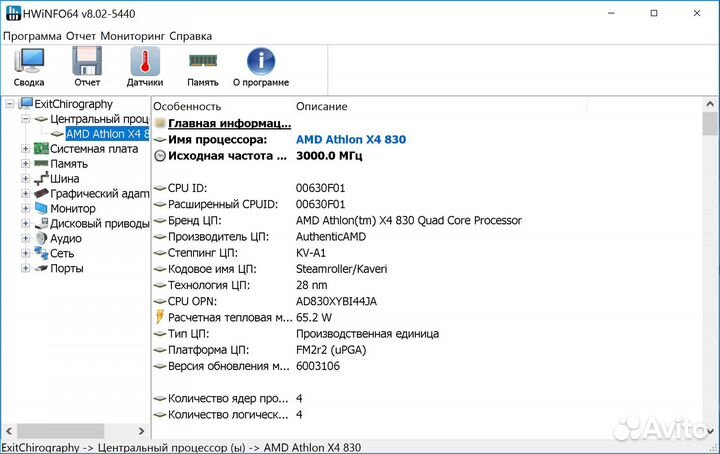Select the Расширенный CPUID row
Screen dimensions: 720x454
427,204
